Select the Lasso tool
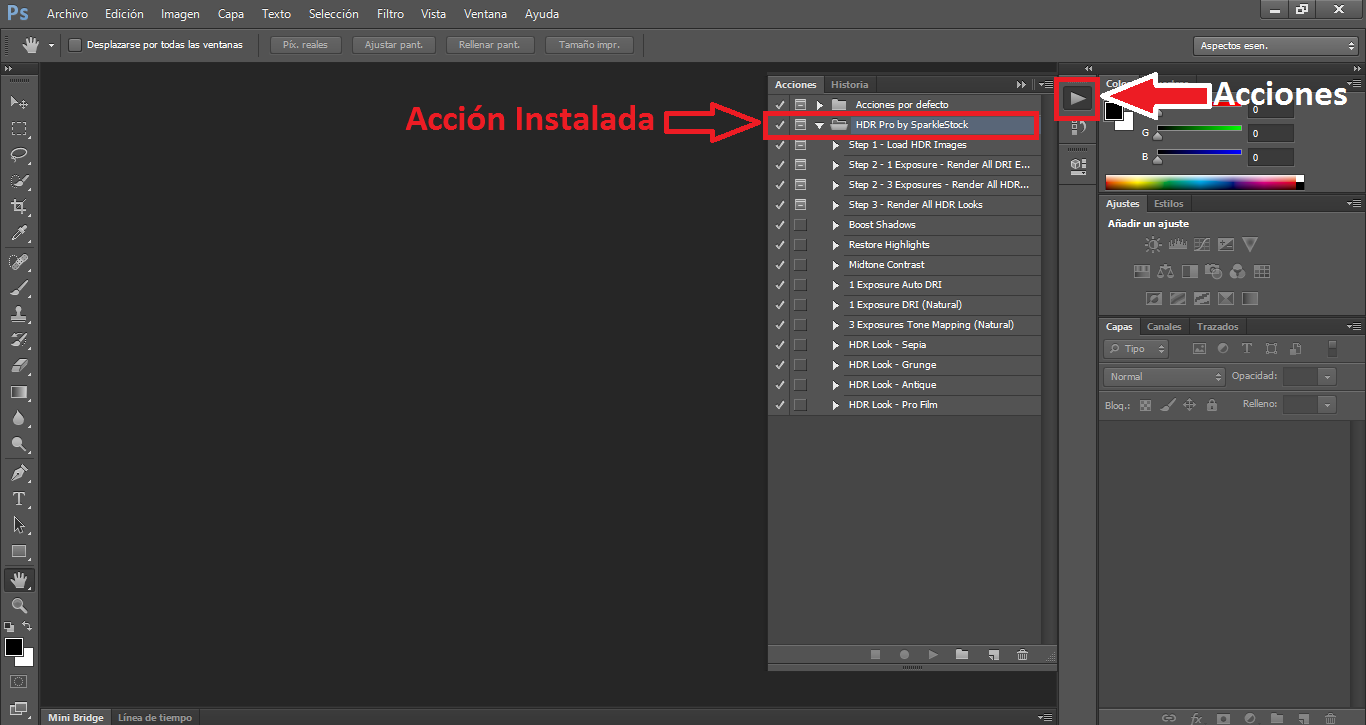Screen dimensions: 1366x725 [19, 155]
